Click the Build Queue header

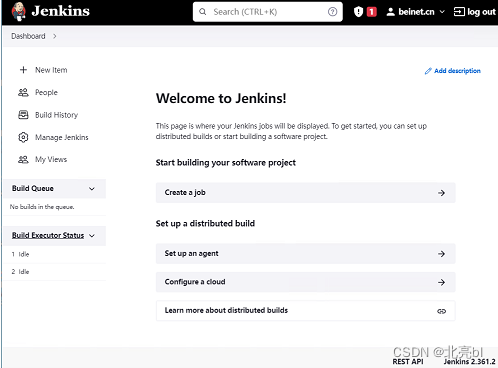point(33,188)
